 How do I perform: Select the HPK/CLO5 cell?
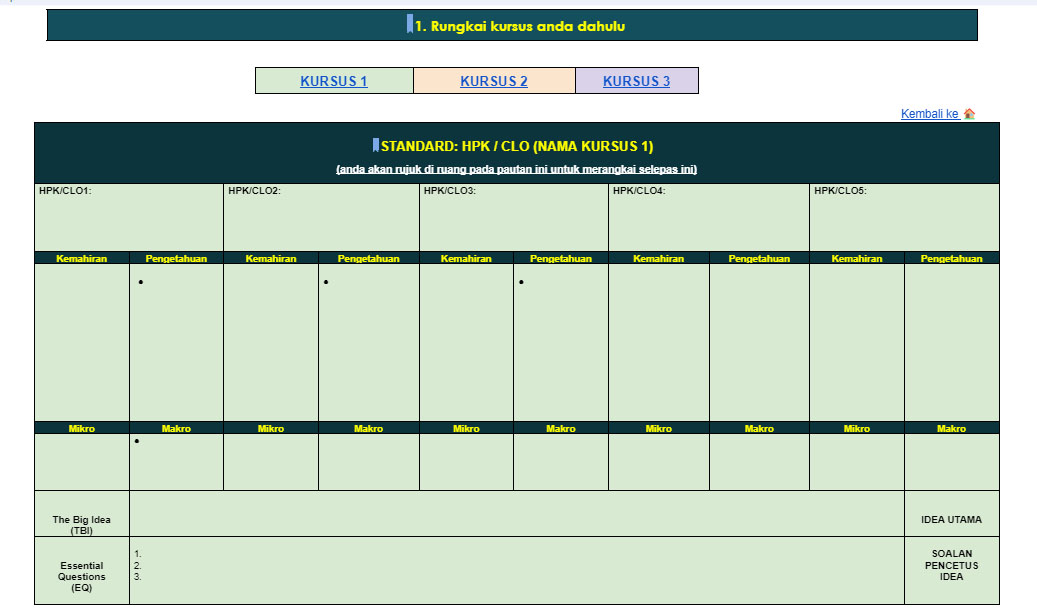pyautogui.click(x=903, y=218)
